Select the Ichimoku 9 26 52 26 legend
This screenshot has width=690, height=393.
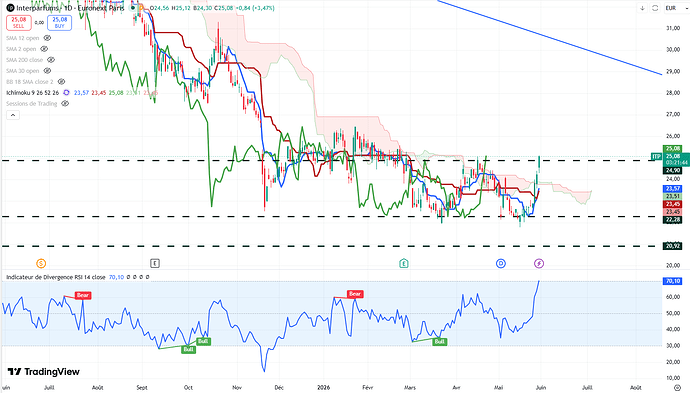33,92
